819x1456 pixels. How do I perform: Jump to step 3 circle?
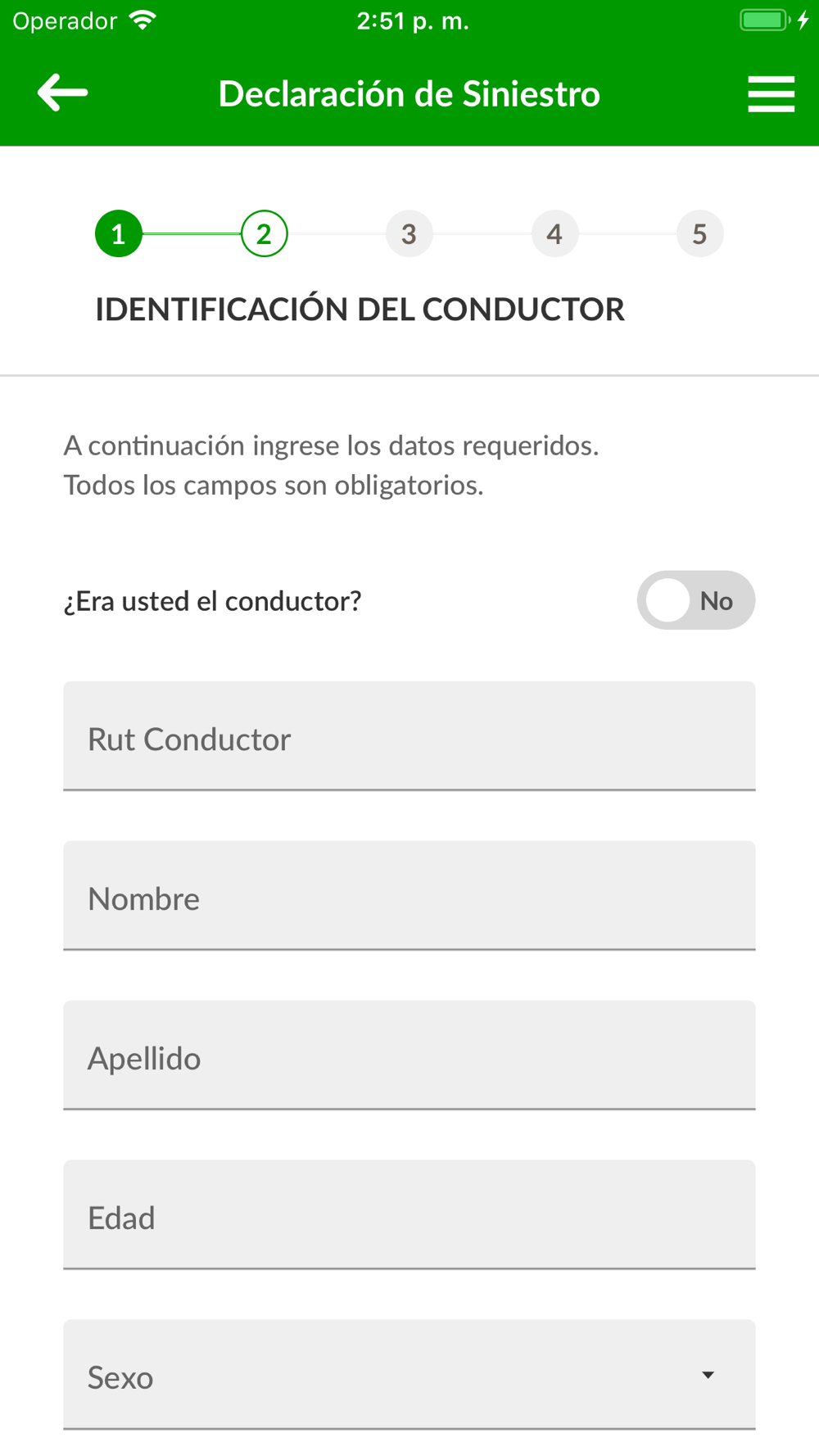[x=409, y=233]
